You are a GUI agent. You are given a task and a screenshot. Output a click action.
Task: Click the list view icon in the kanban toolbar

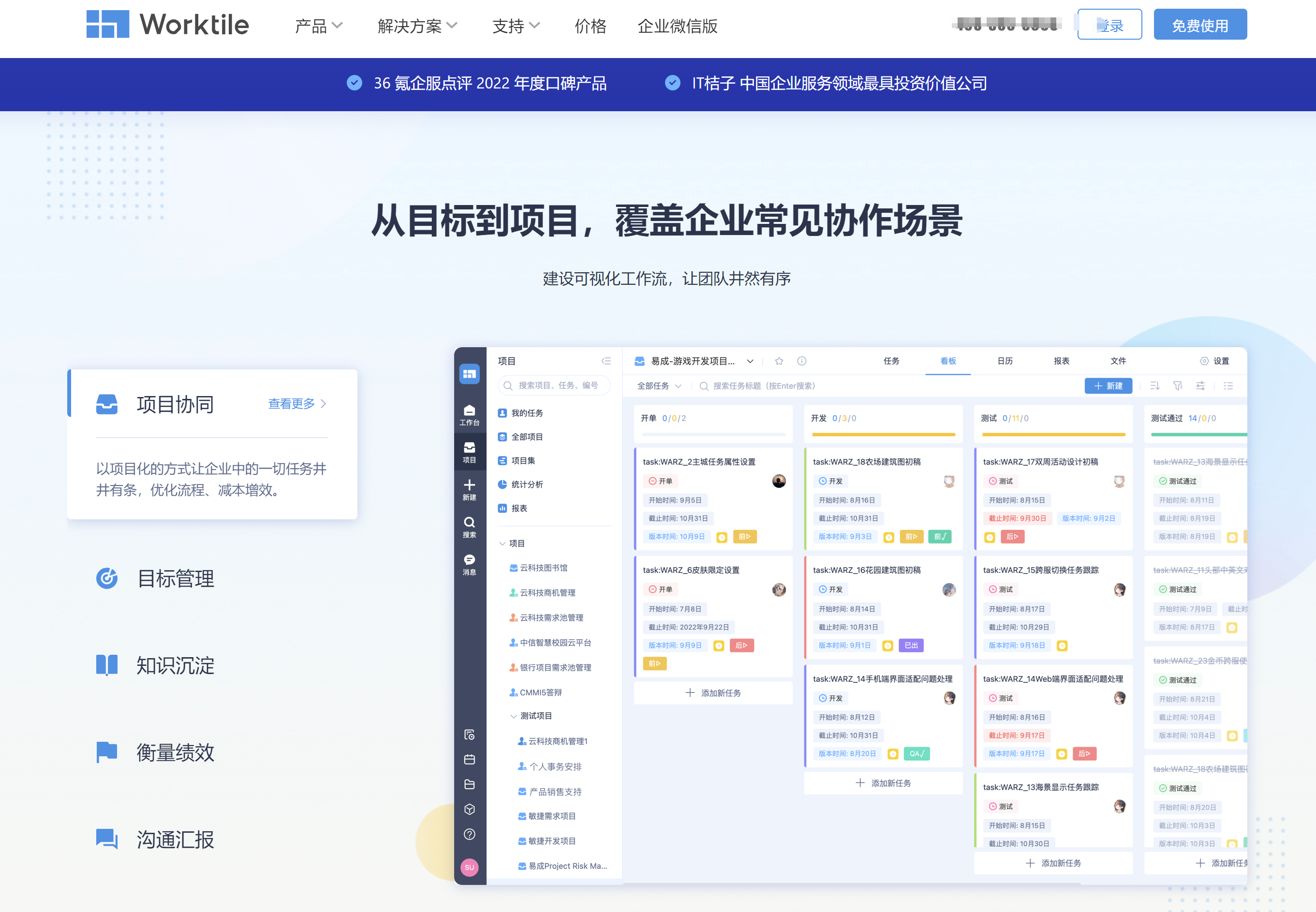pos(1228,386)
